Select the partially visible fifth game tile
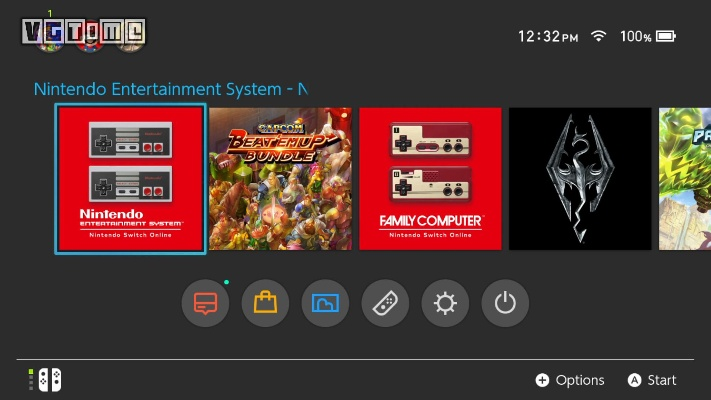711x400 pixels. coord(686,179)
